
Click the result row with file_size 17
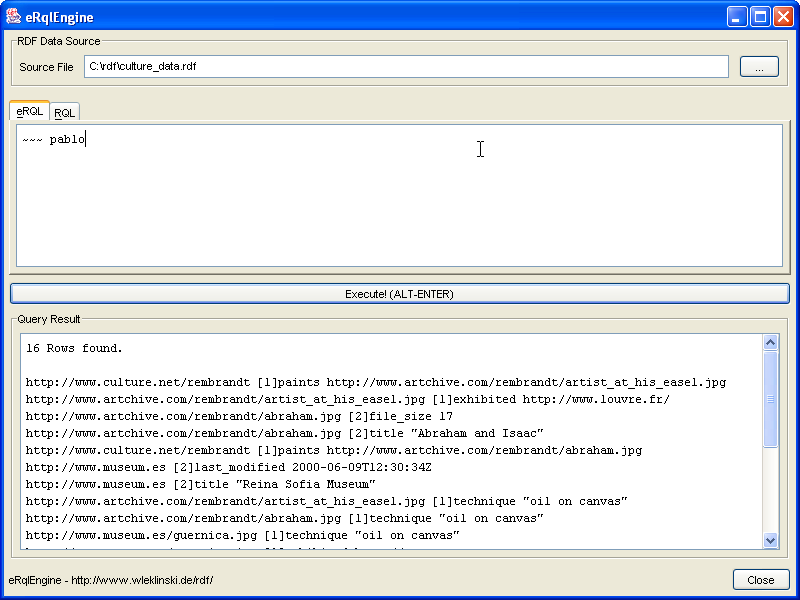(x=239, y=416)
